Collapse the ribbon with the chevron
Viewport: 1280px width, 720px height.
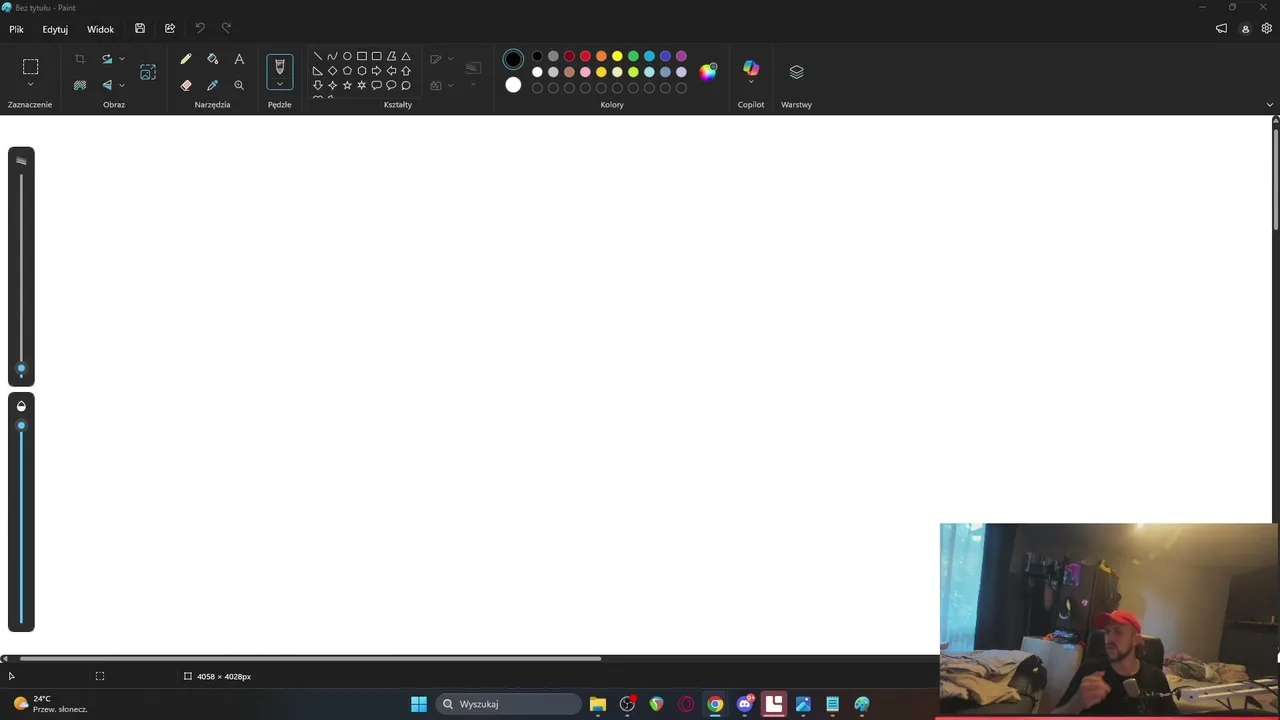pyautogui.click(x=1270, y=105)
